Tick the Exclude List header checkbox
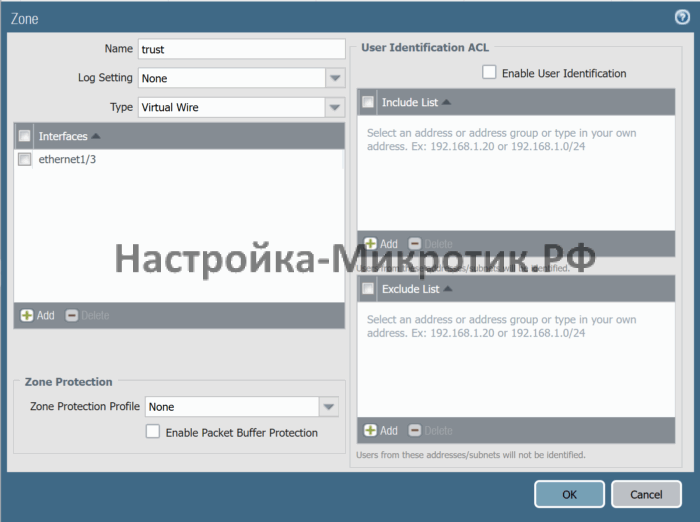Viewport: 700px width, 522px height. click(x=368, y=289)
